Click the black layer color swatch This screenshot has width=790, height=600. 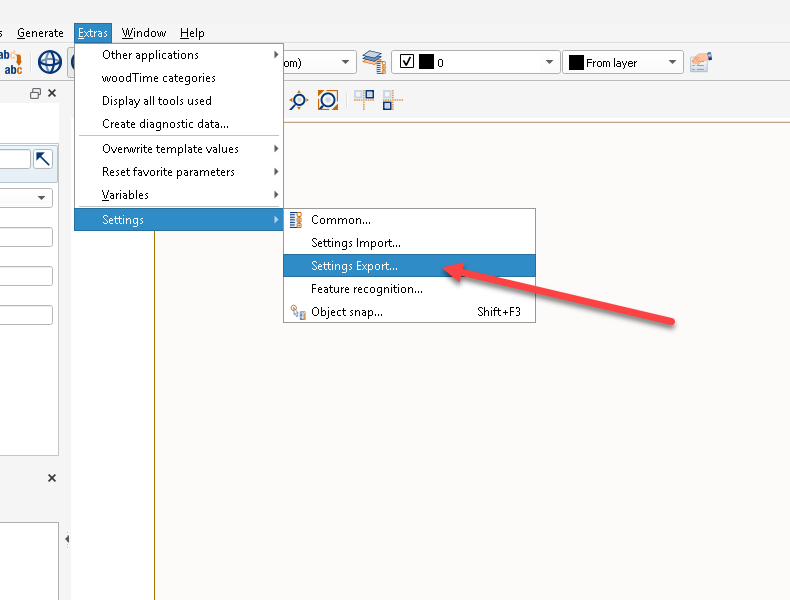click(x=426, y=61)
